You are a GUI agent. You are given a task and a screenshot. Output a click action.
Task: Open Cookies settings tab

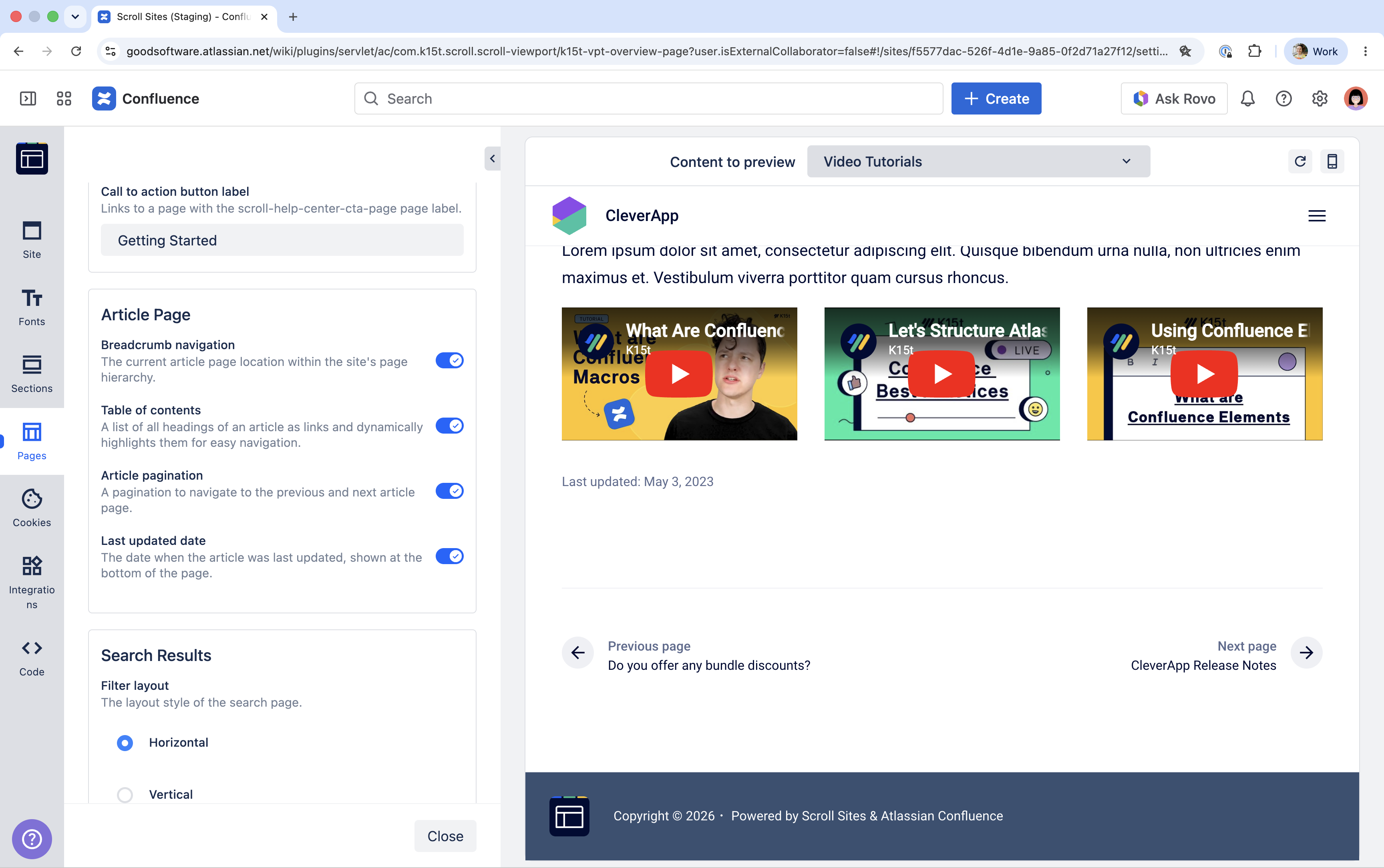tap(32, 508)
